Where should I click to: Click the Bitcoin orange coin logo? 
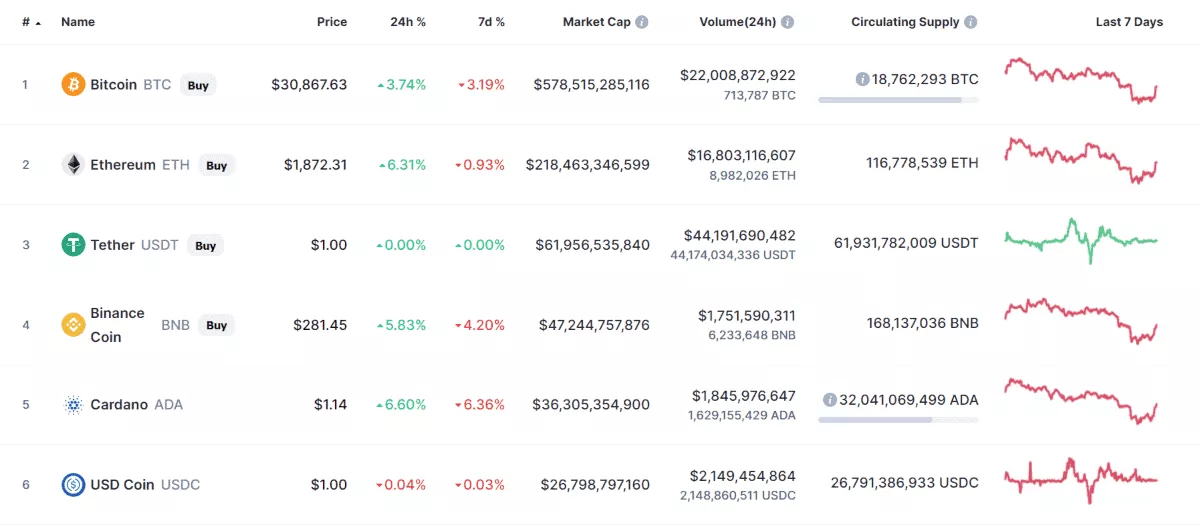[x=73, y=85]
